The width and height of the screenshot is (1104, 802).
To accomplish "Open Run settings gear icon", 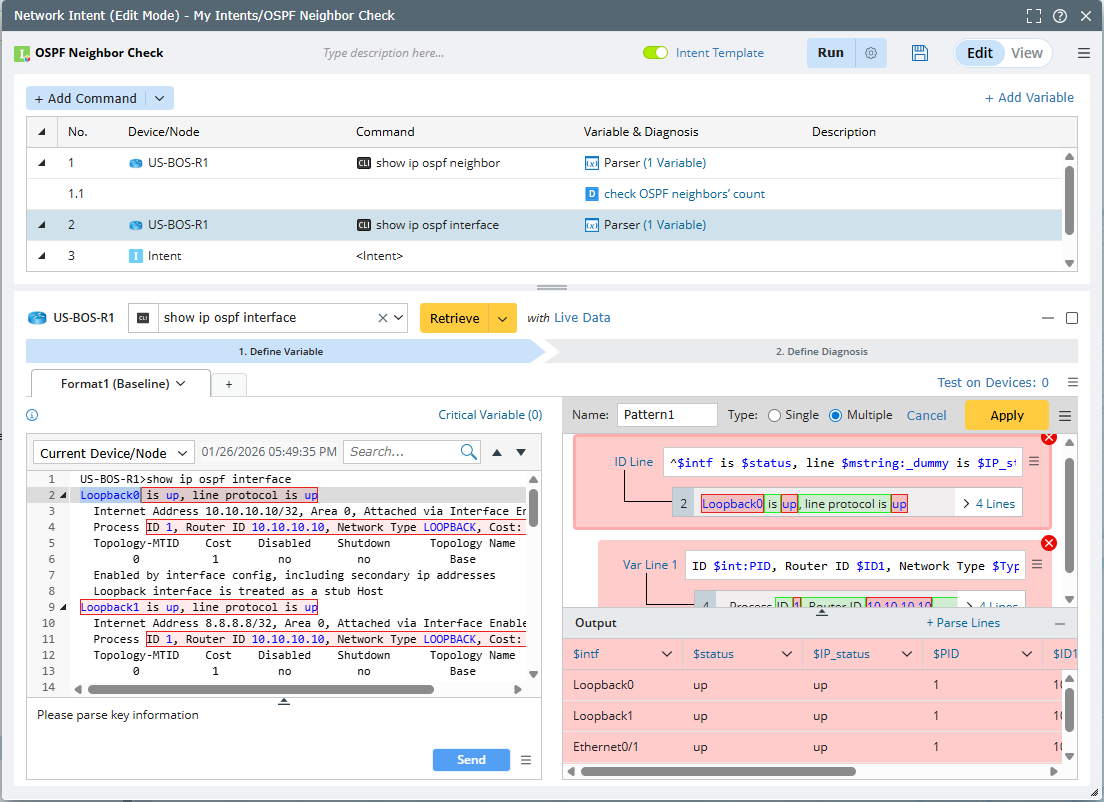I will pyautogui.click(x=871, y=53).
